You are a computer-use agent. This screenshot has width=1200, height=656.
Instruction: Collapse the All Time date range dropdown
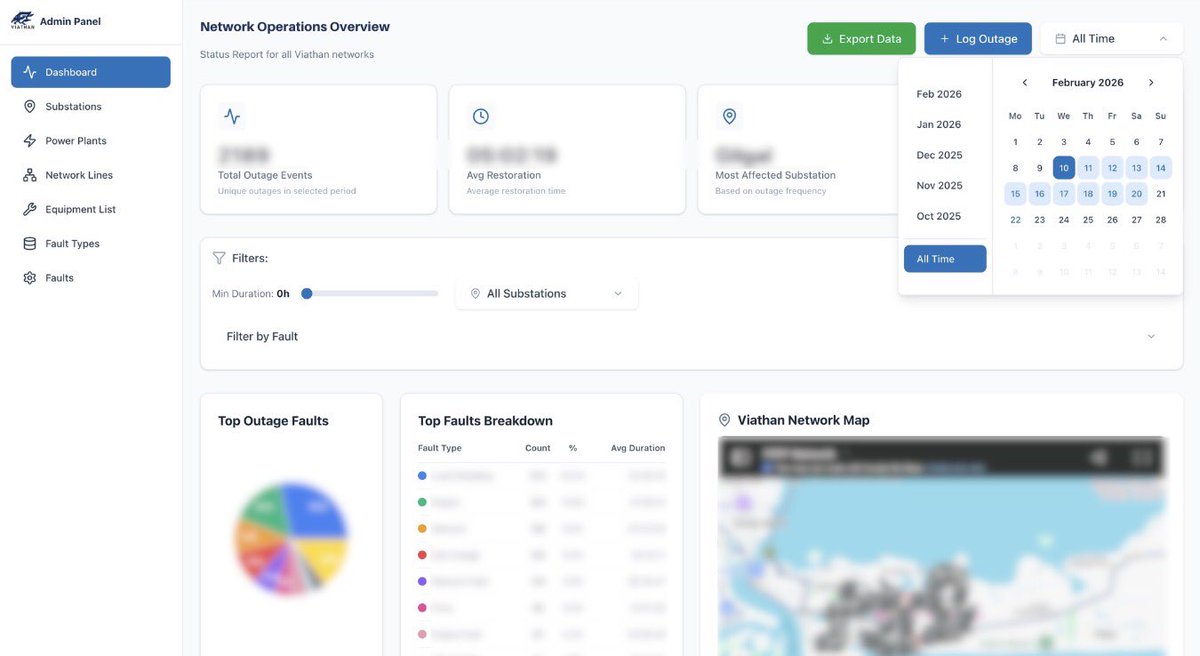pyautogui.click(x=1112, y=39)
